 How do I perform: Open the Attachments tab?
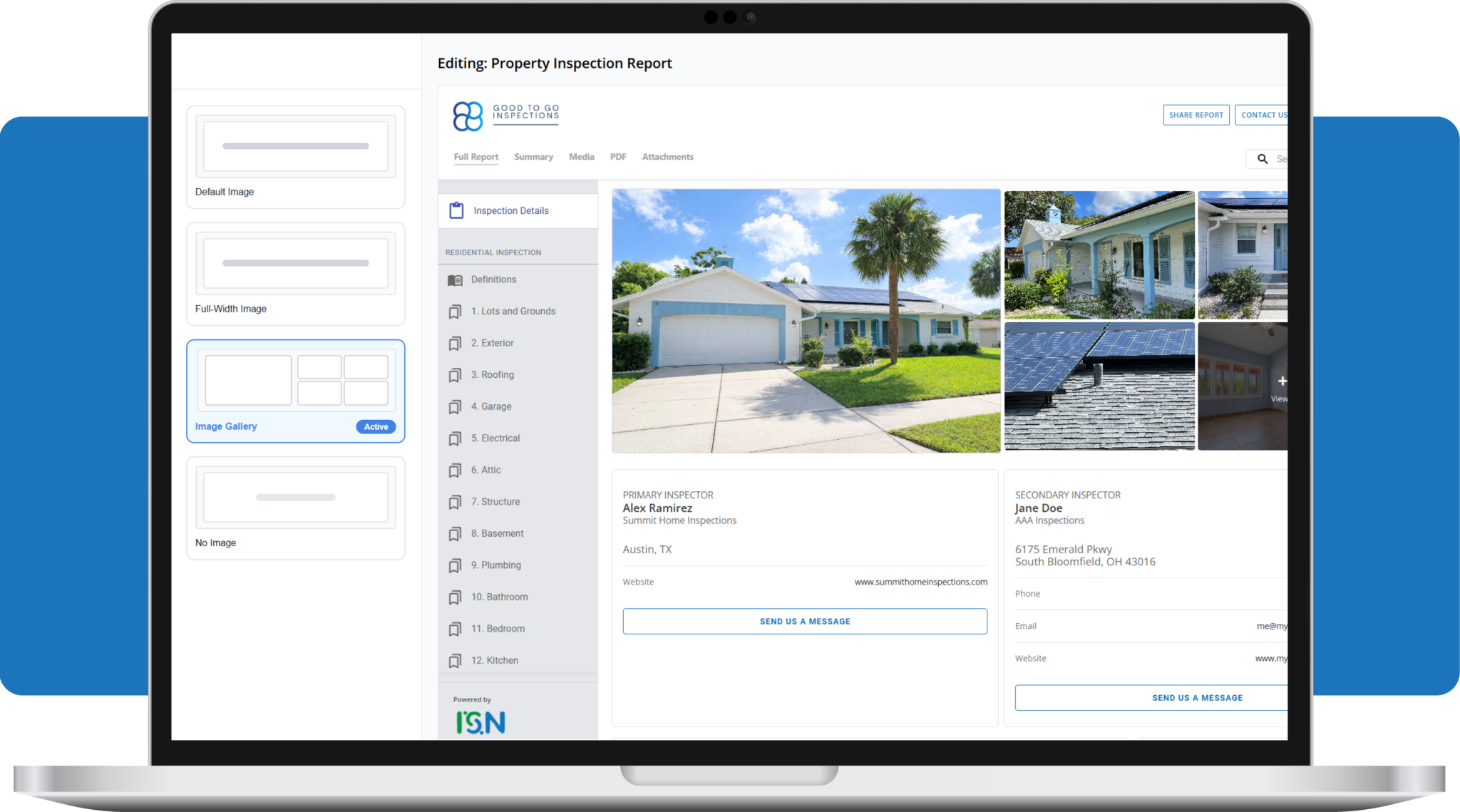pos(667,157)
